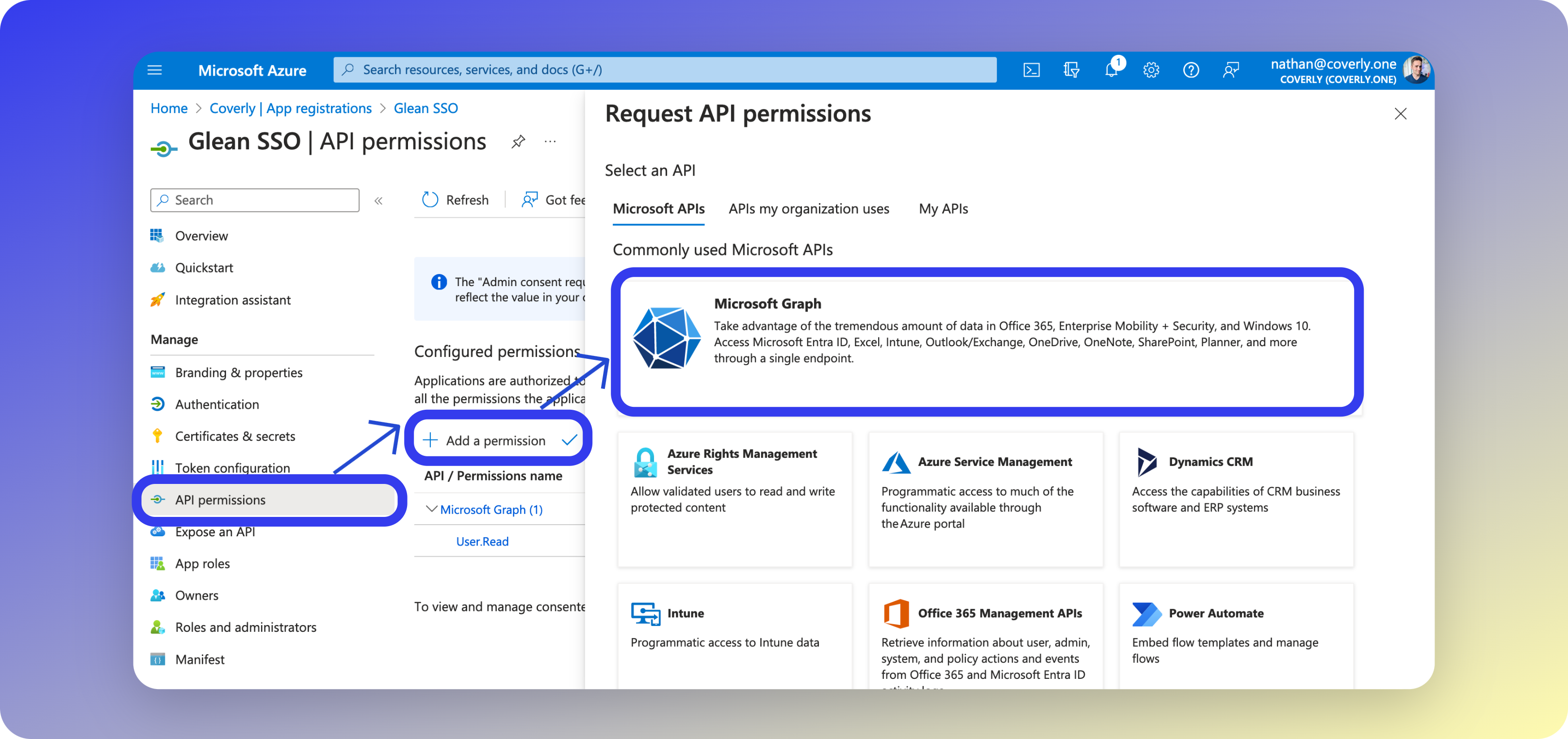1568x739 pixels.
Task: Switch to APIs my organization uses tab
Action: pyautogui.click(x=809, y=209)
